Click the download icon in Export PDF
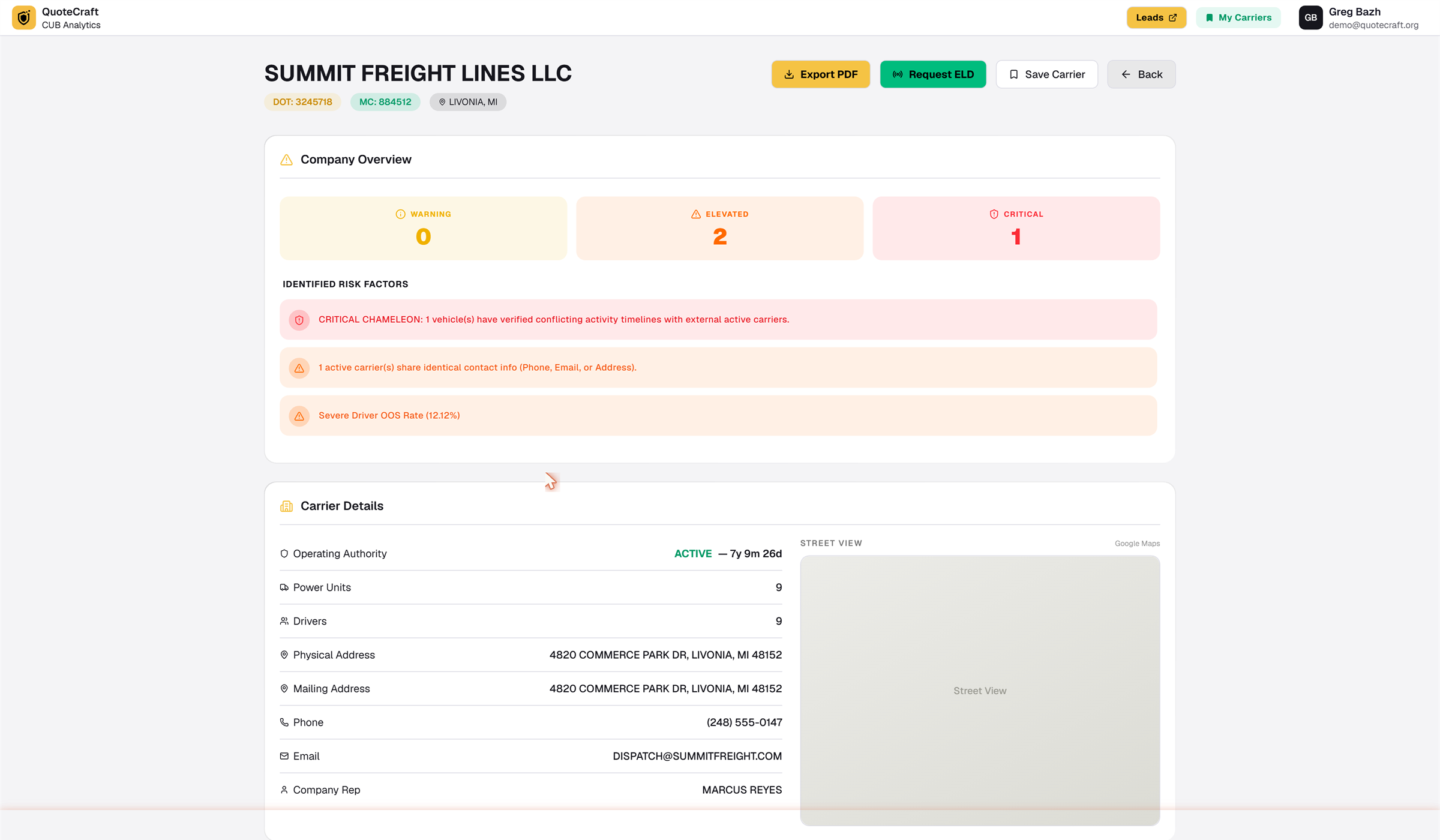 (789, 74)
